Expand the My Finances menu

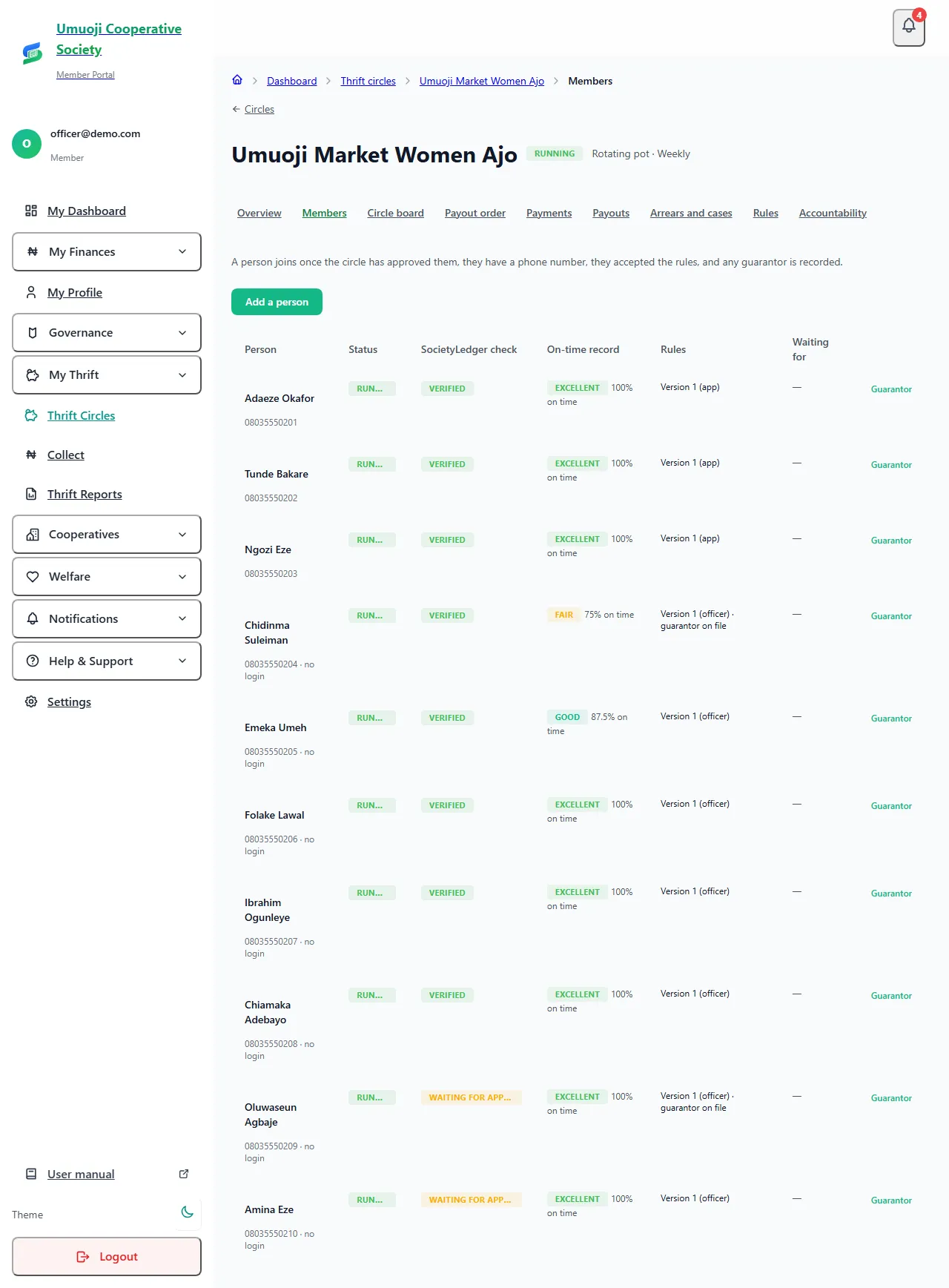coord(107,251)
